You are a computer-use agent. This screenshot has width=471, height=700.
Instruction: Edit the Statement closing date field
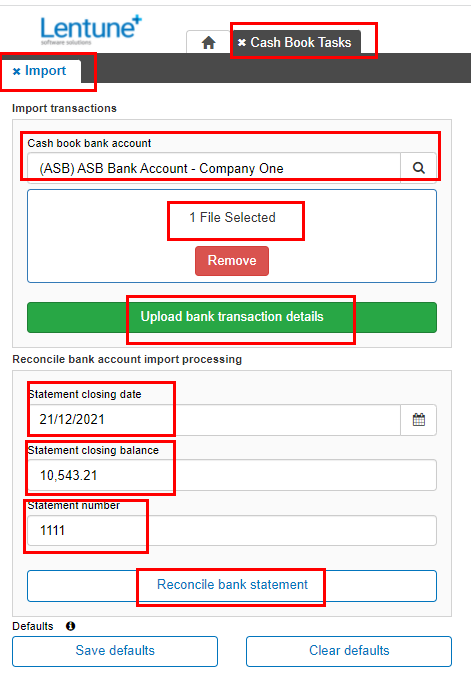(214, 420)
